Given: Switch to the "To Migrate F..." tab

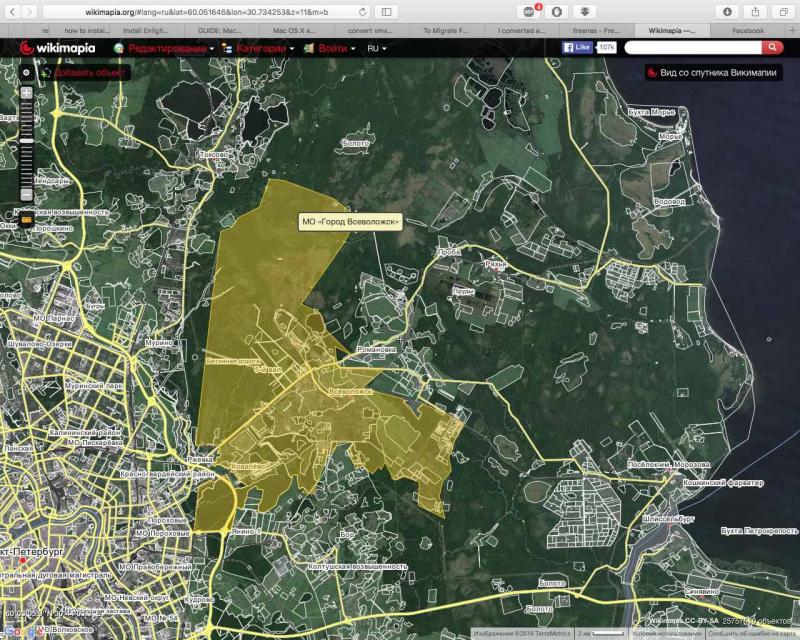Looking at the screenshot, I should (x=445, y=31).
